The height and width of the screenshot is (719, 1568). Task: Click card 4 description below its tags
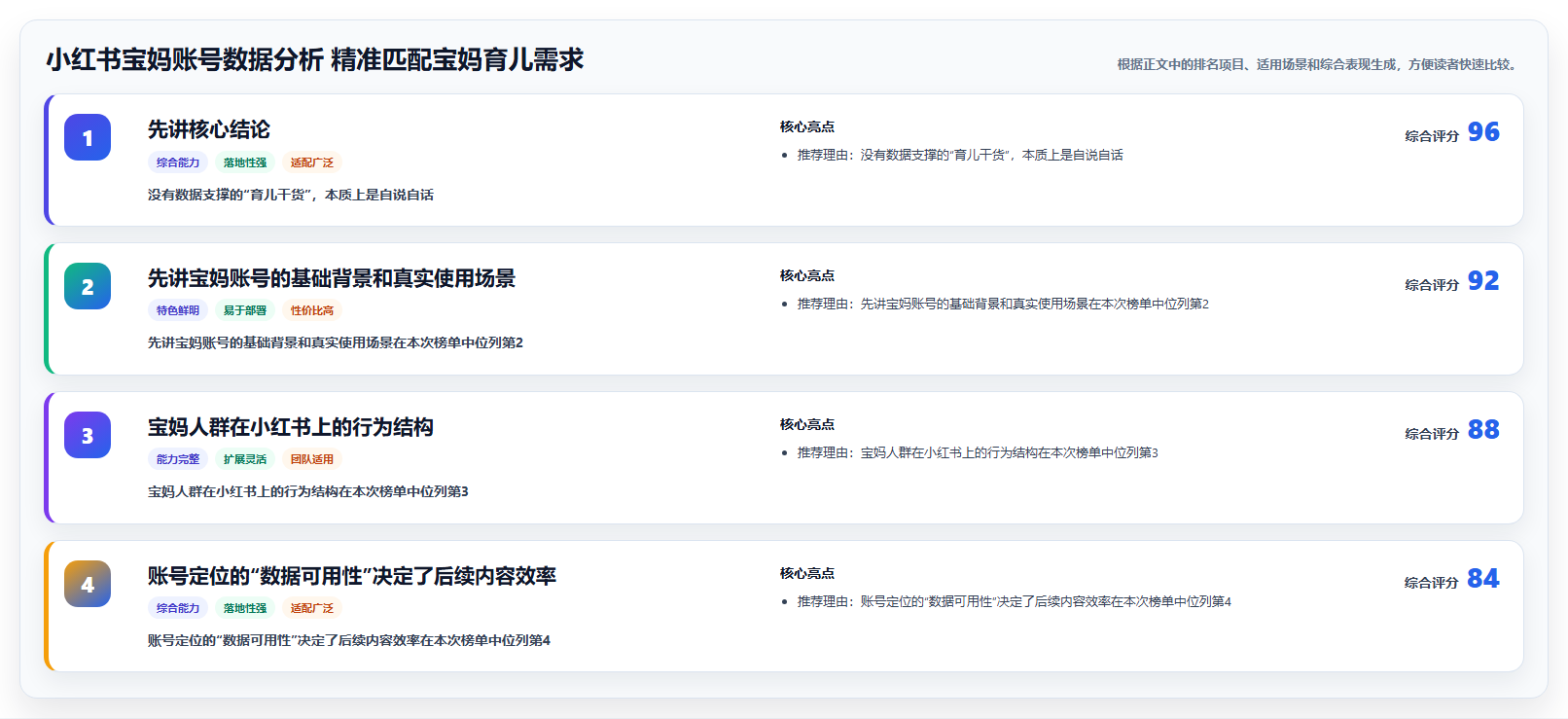[349, 640]
